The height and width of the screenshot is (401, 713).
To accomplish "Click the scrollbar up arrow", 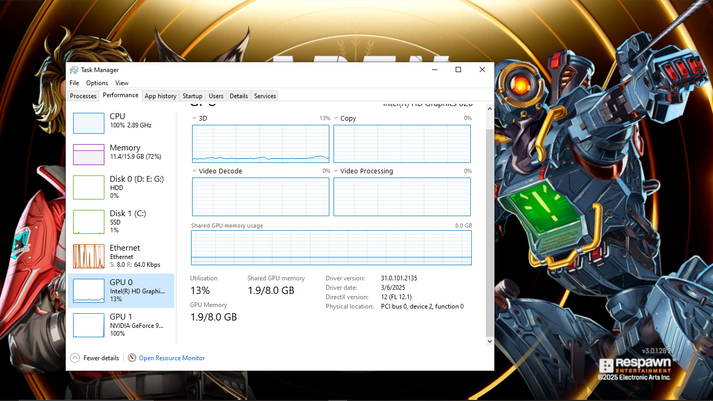I will pyautogui.click(x=489, y=109).
